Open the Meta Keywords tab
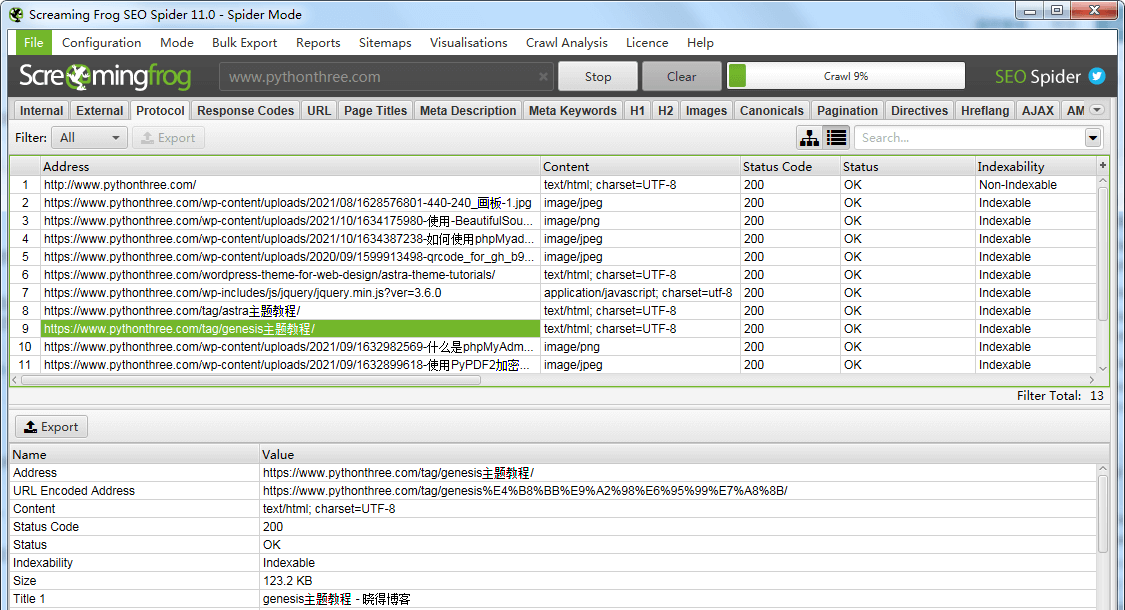Screen dimensions: 1125x610 tap(573, 111)
